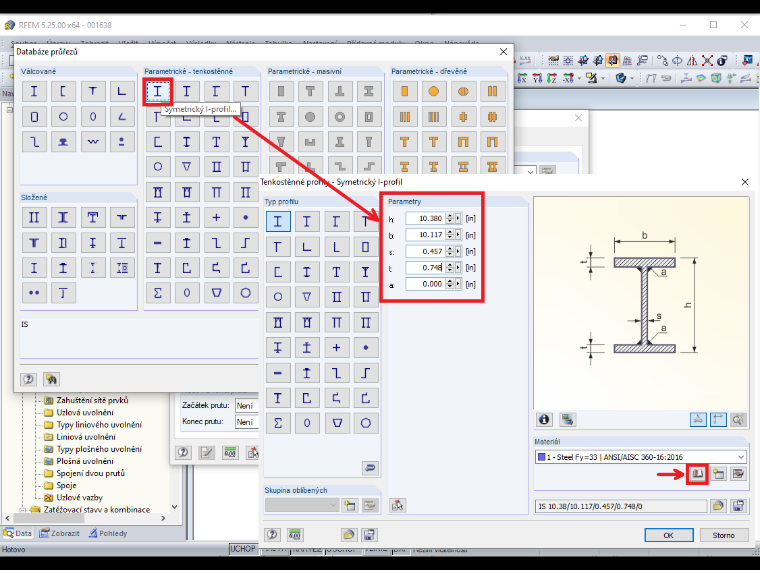Select circle profile in Typ profilu fifth row
Image resolution: width=760 pixels, height=570 pixels.
click(278, 297)
